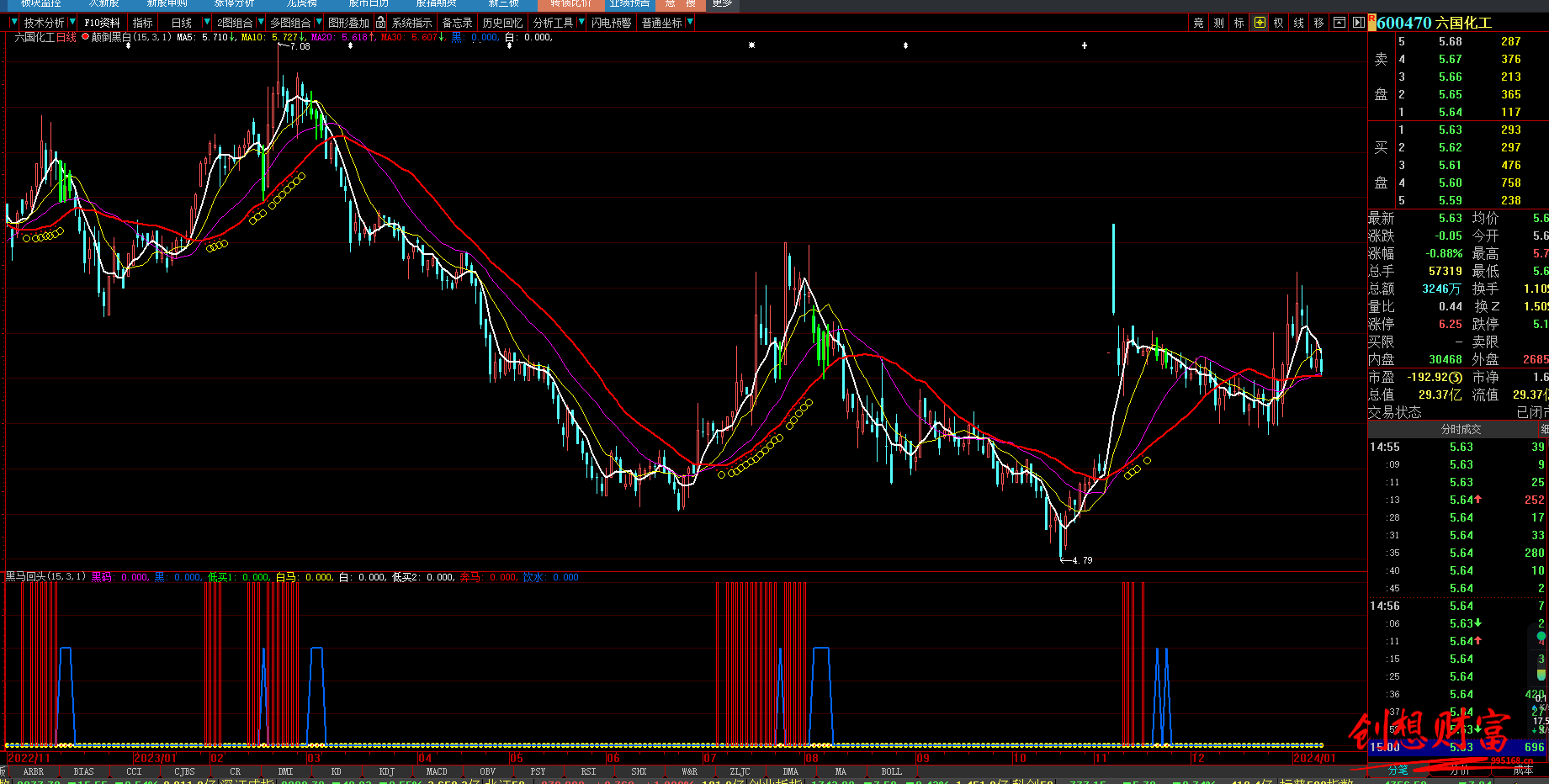1549x784 pixels.
Task: Switch to CCI indicator tab
Action: [134, 771]
